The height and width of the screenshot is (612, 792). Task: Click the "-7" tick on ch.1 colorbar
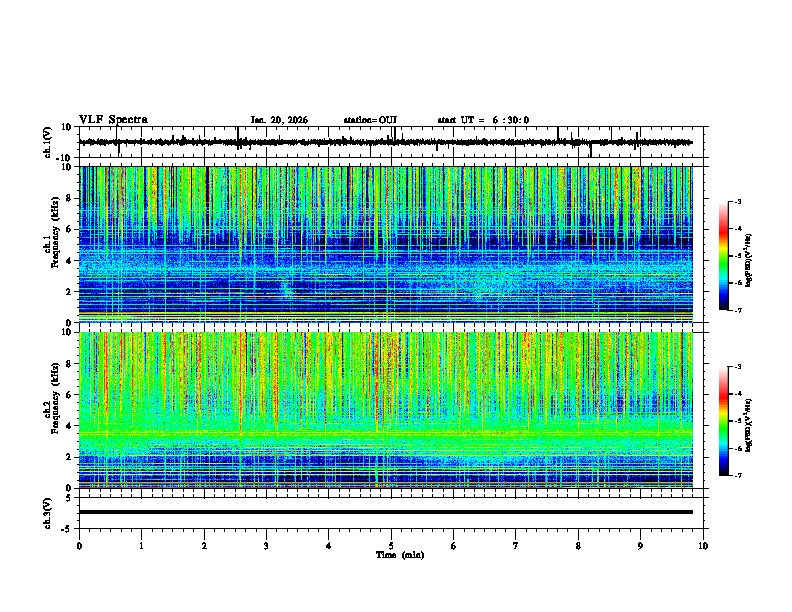(x=738, y=310)
